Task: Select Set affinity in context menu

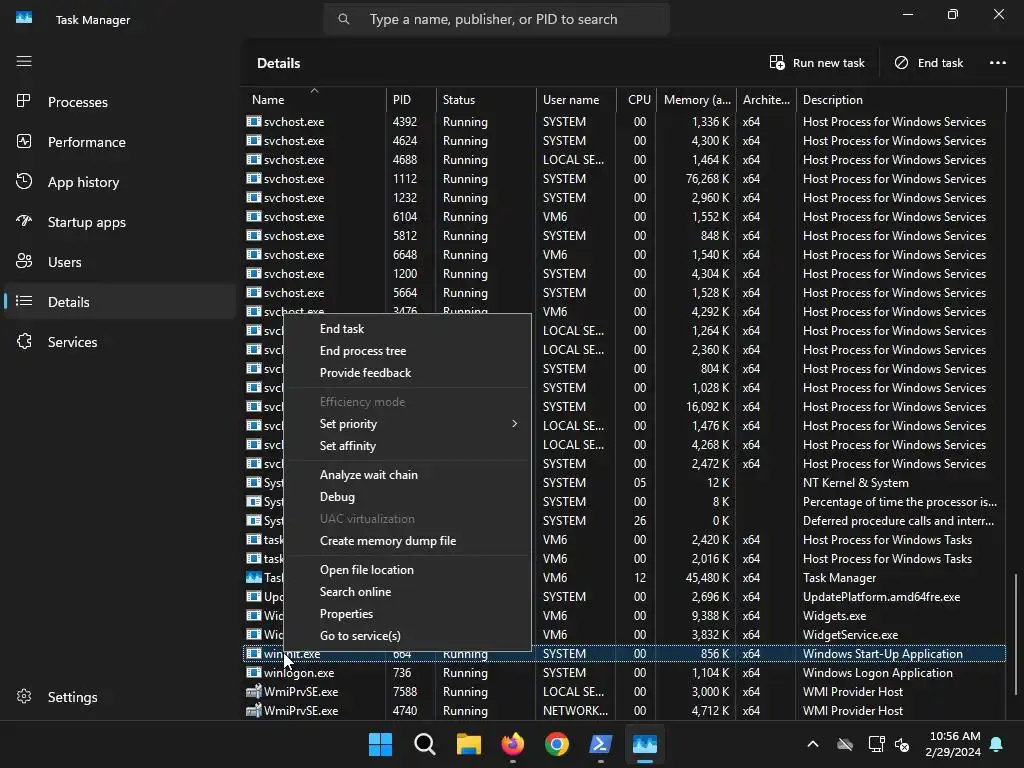Action: point(408,446)
